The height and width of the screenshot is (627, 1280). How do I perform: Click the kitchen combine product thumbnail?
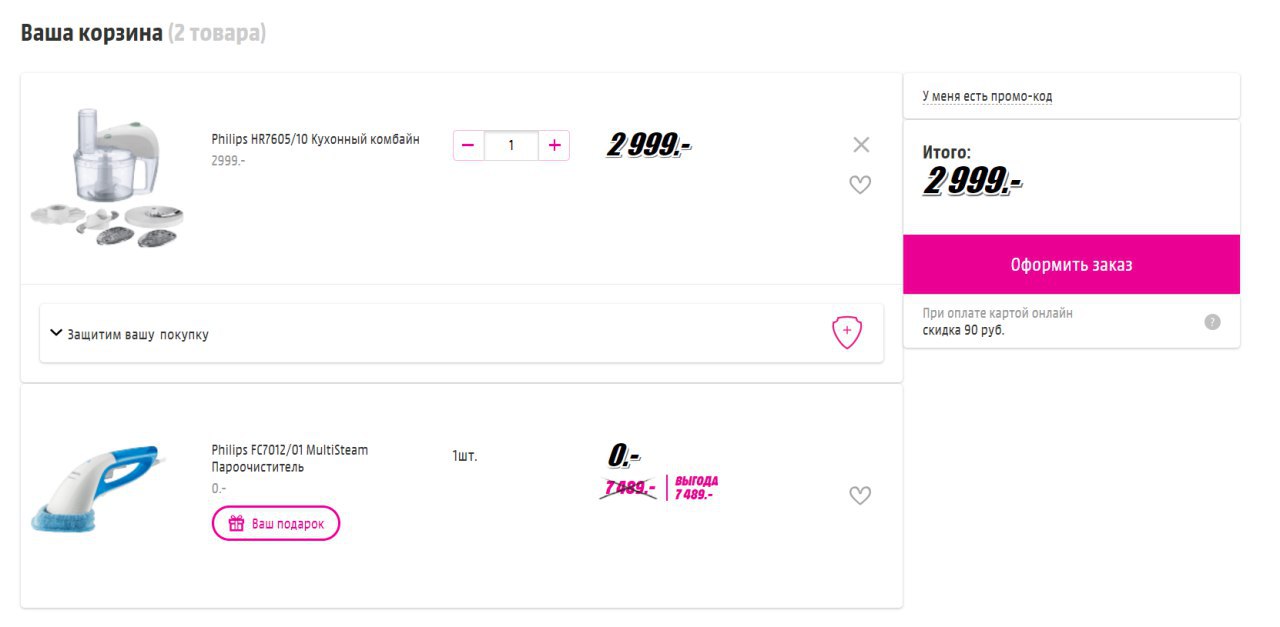(108, 178)
